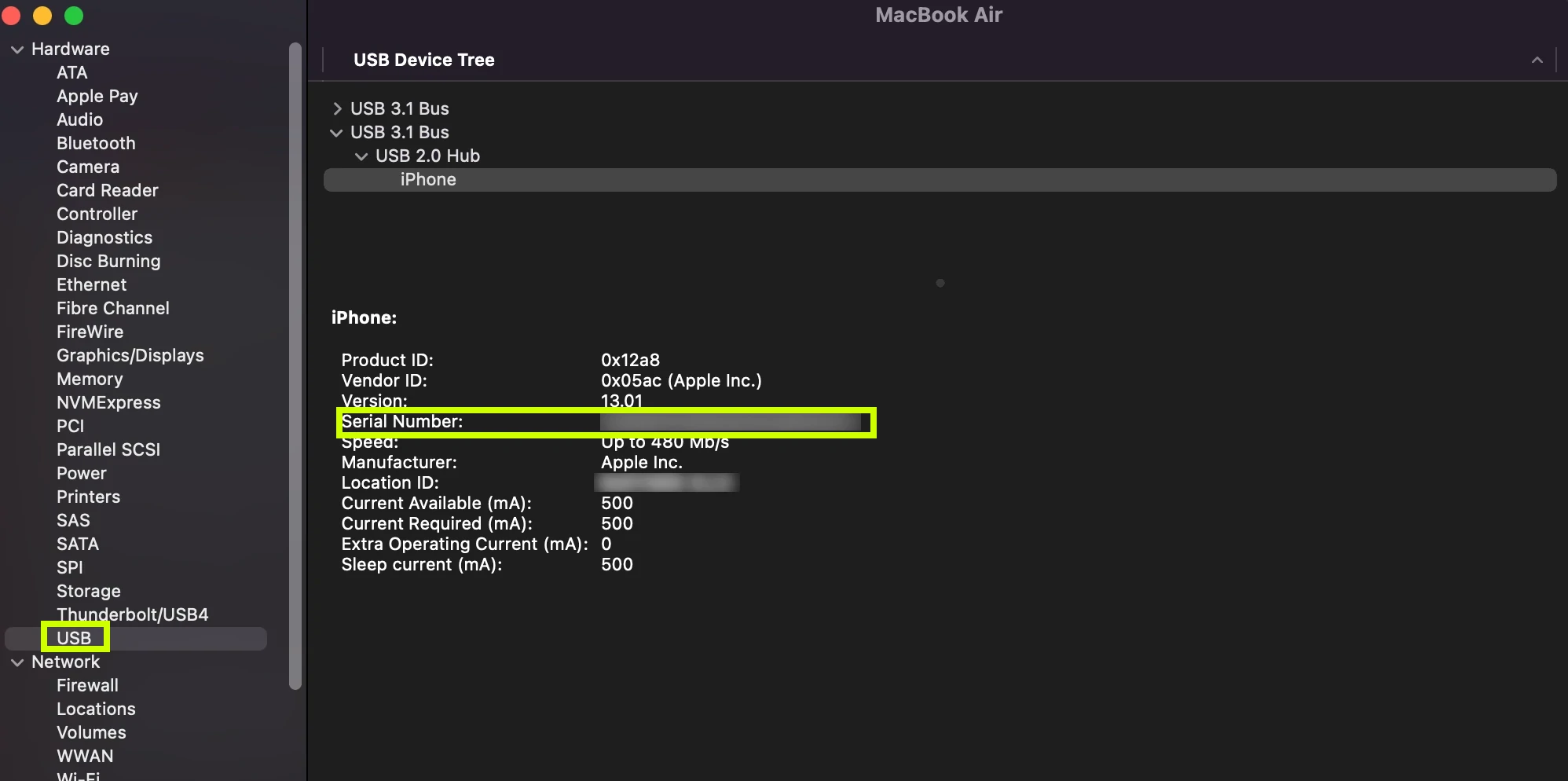Select Parallel SCSI entry
The width and height of the screenshot is (1568, 781).
(x=108, y=449)
